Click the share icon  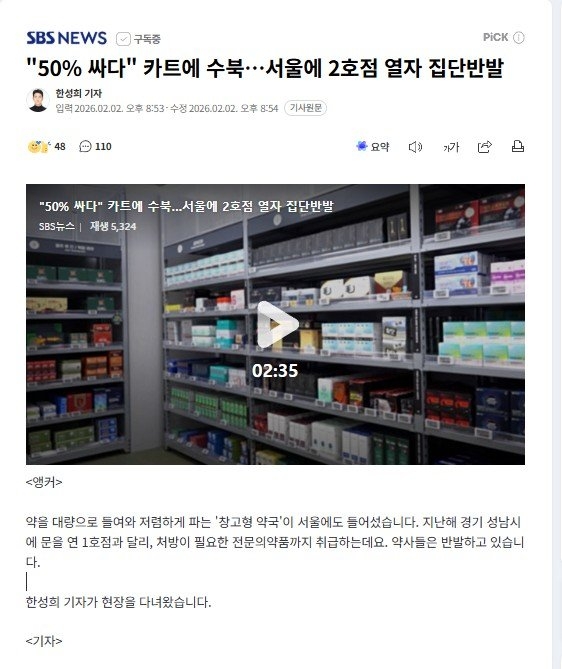point(484,147)
